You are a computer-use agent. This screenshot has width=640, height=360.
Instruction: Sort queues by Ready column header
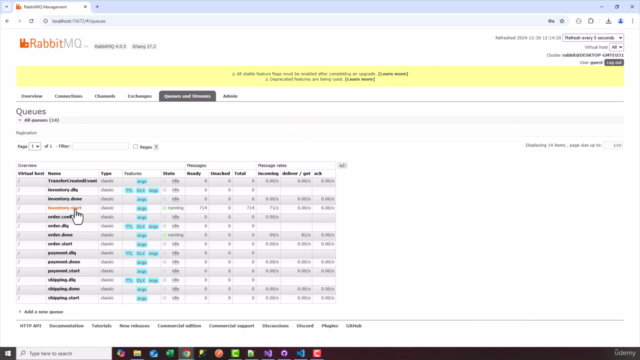click(x=194, y=173)
